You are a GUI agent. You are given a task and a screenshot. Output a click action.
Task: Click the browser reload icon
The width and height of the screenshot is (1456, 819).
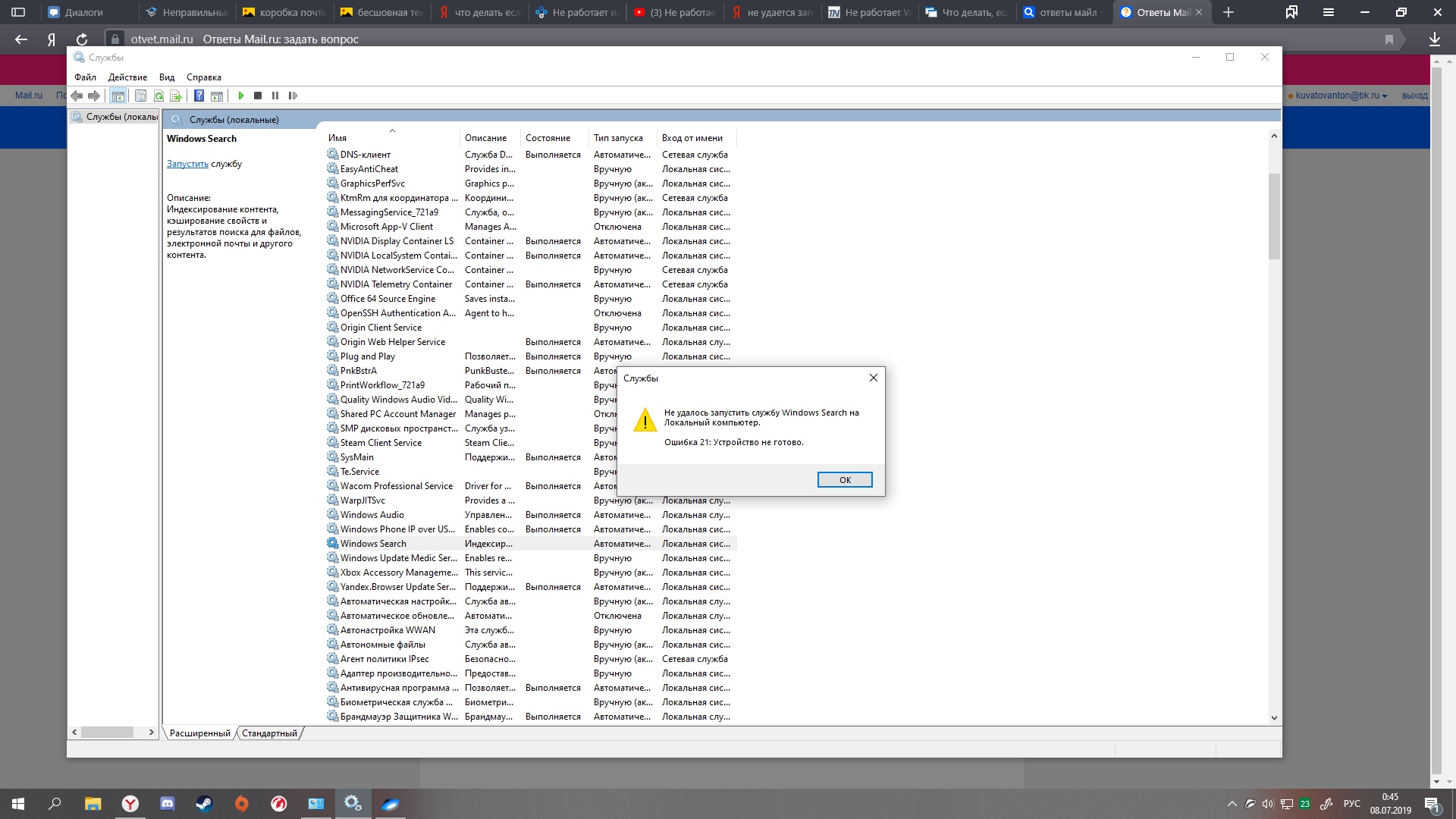(82, 39)
